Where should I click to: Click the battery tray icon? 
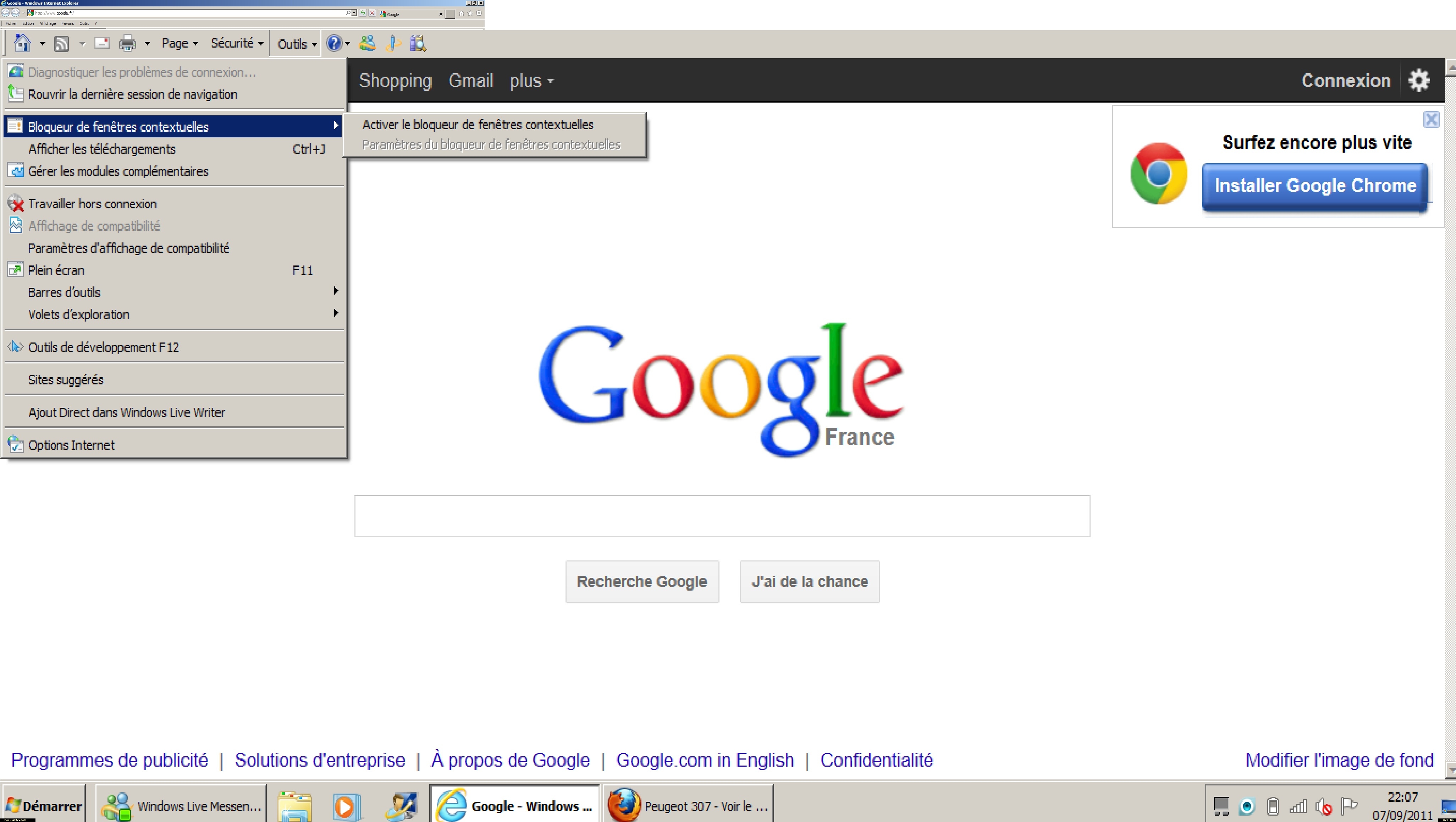click(1273, 806)
